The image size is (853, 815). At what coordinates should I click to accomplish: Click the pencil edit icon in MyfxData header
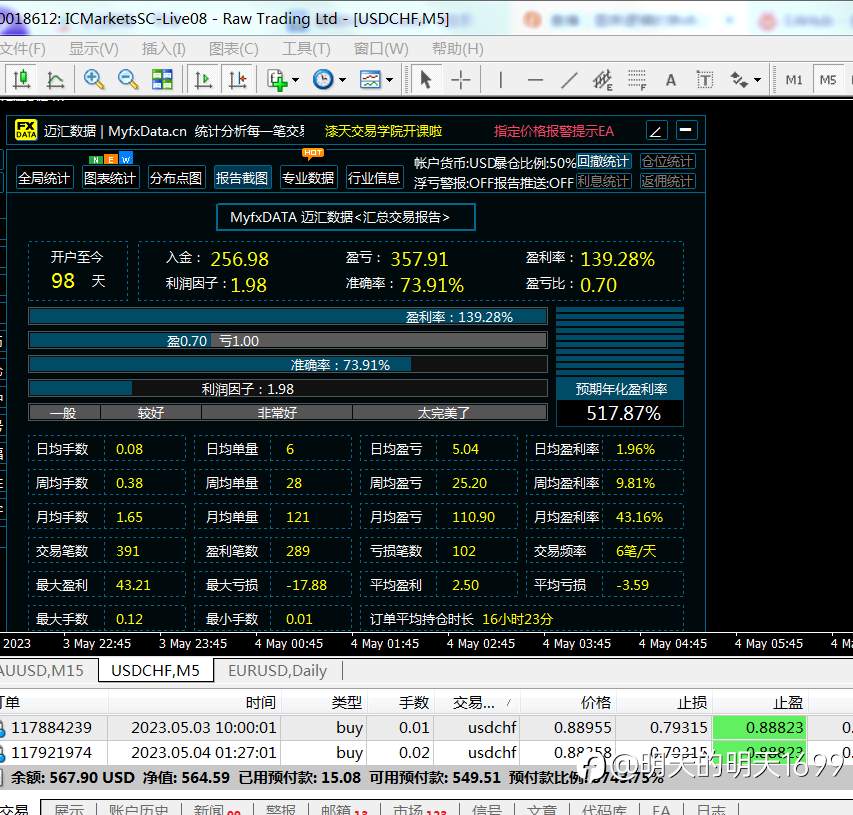pos(656,131)
